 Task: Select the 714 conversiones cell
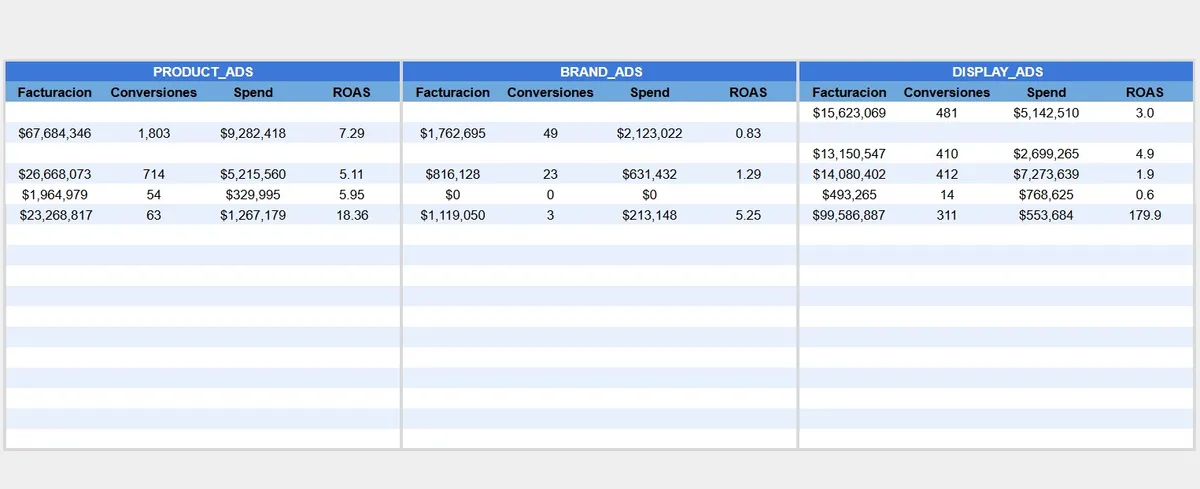[x=154, y=174]
